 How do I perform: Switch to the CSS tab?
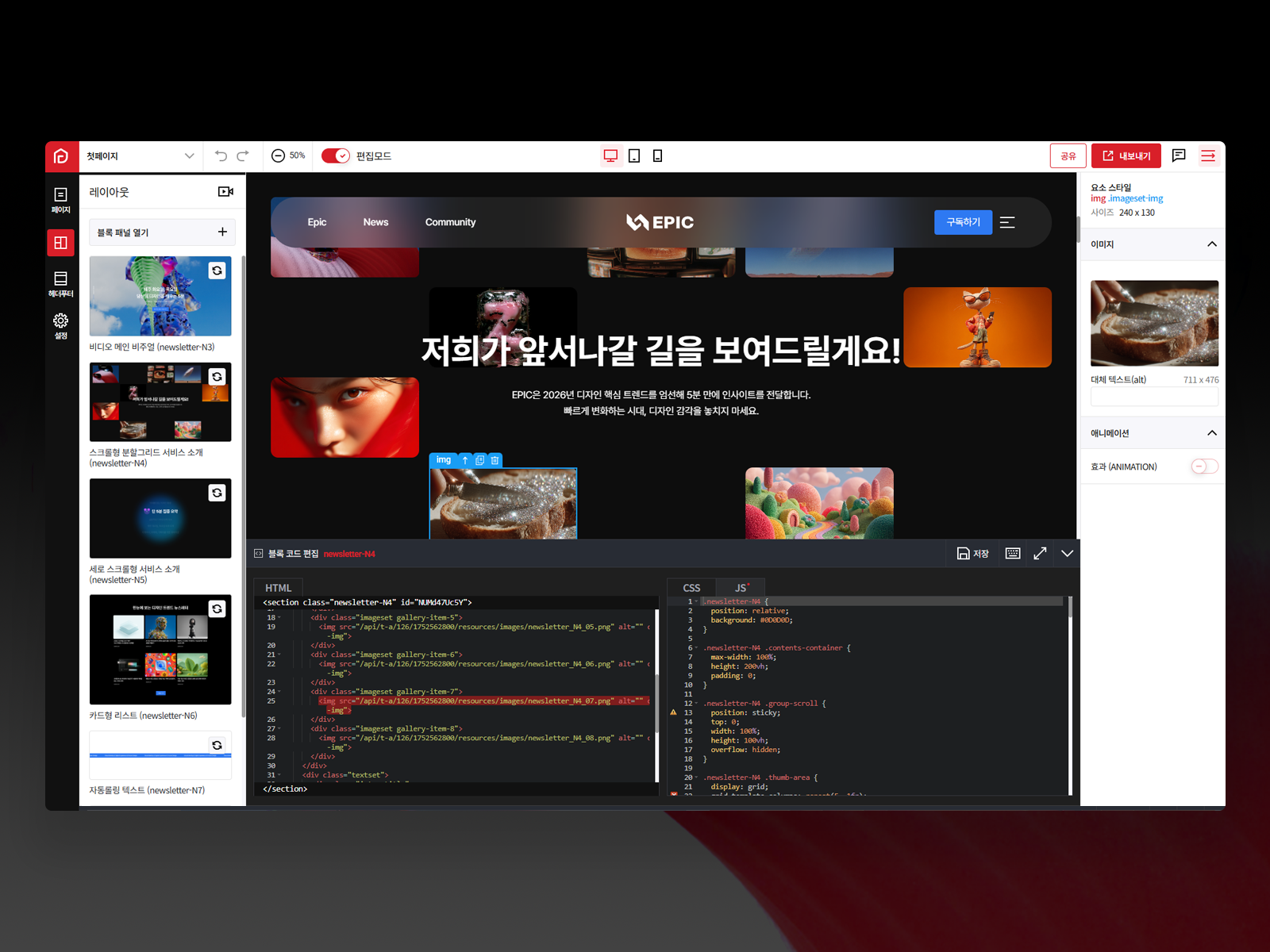coord(691,588)
